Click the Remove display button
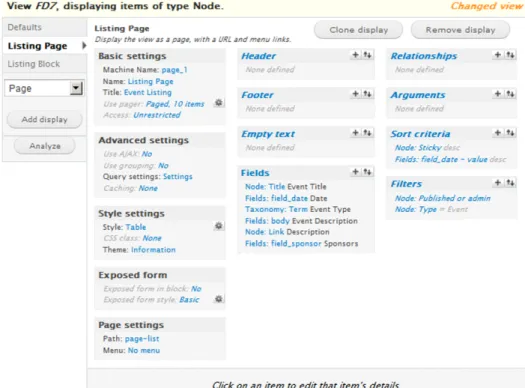This screenshot has height=388, width=525. (460, 30)
